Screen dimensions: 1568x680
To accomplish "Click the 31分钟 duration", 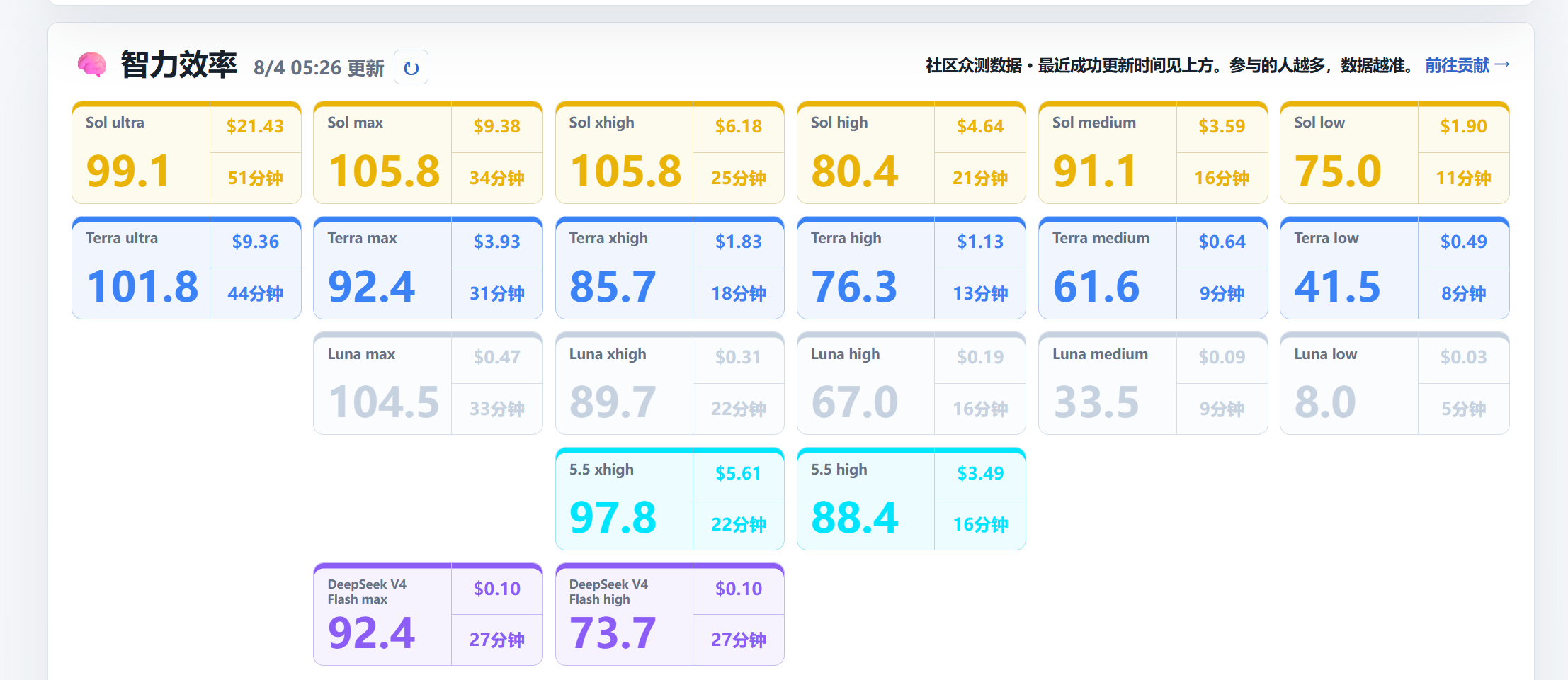I will coord(497,293).
